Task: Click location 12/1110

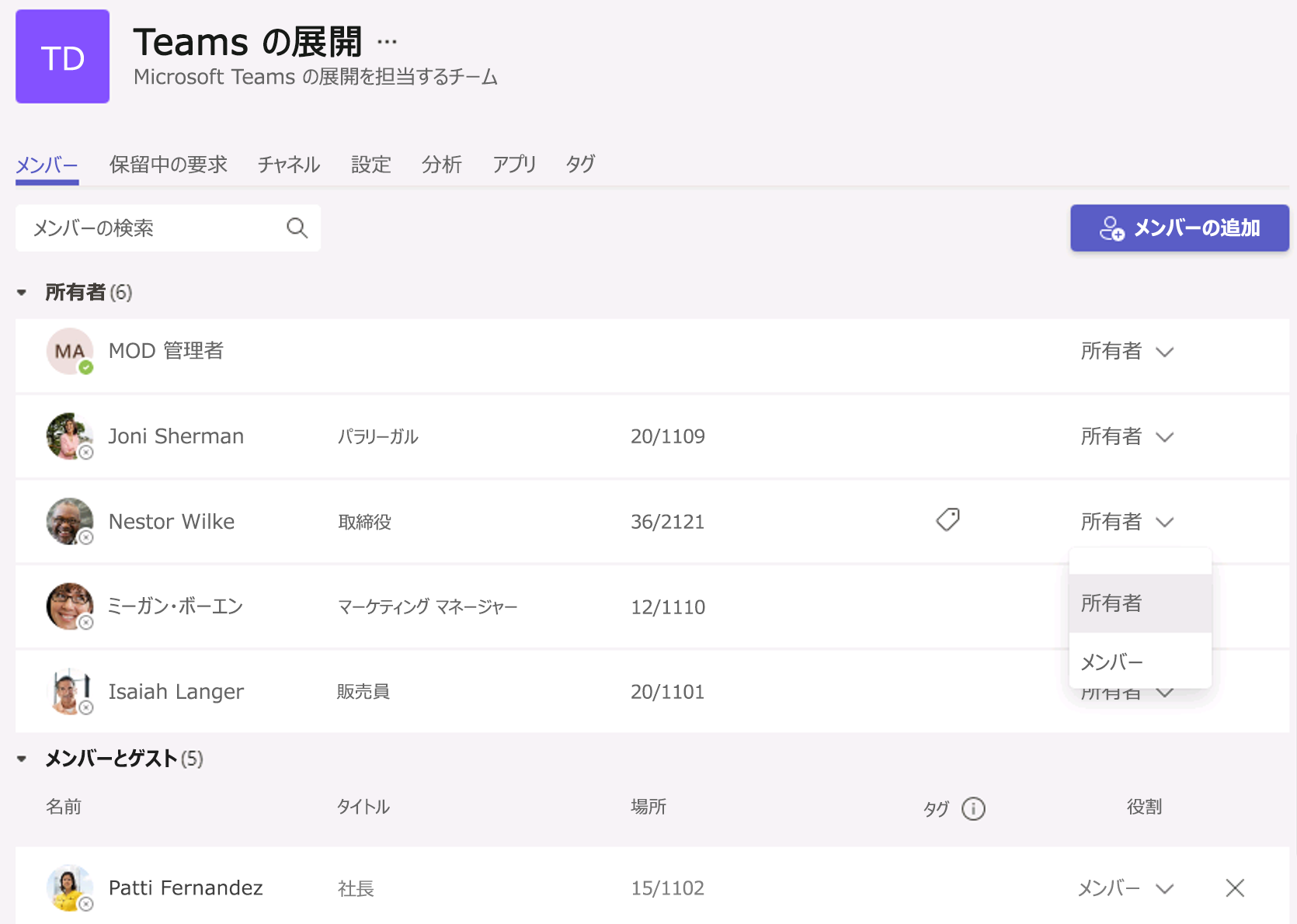Action: 668,607
